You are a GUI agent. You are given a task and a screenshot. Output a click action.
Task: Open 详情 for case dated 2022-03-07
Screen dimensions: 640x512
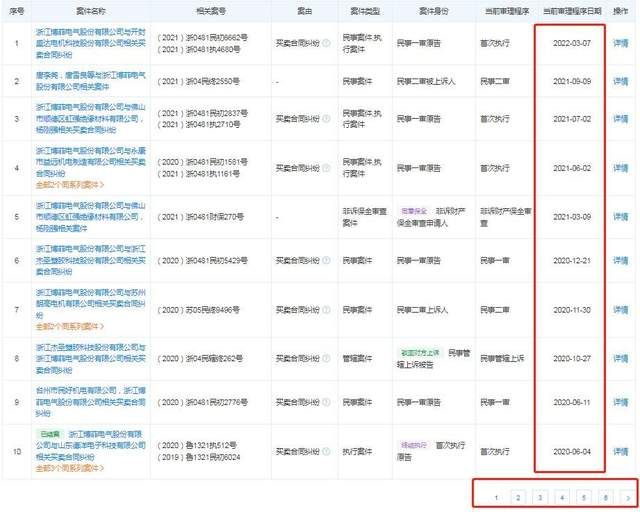pyautogui.click(x=621, y=43)
